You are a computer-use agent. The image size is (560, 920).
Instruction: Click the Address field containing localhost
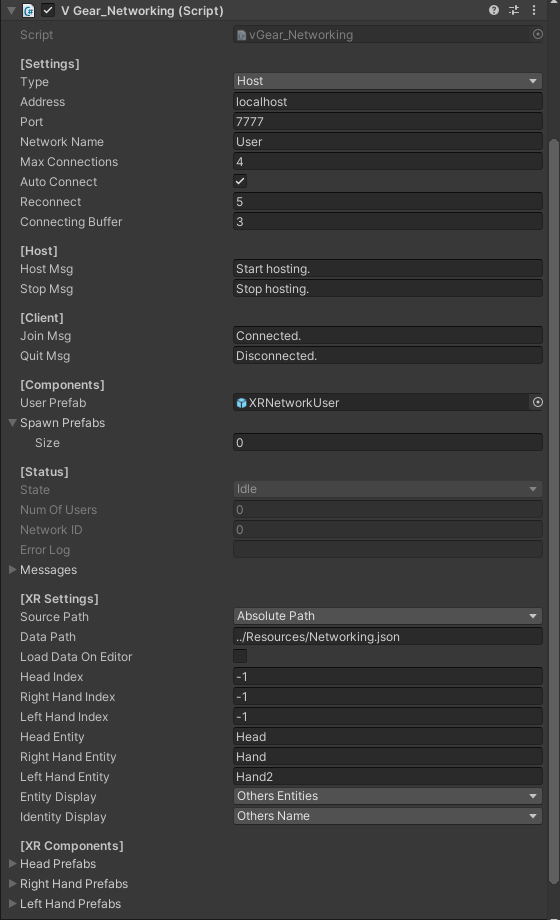click(x=387, y=102)
